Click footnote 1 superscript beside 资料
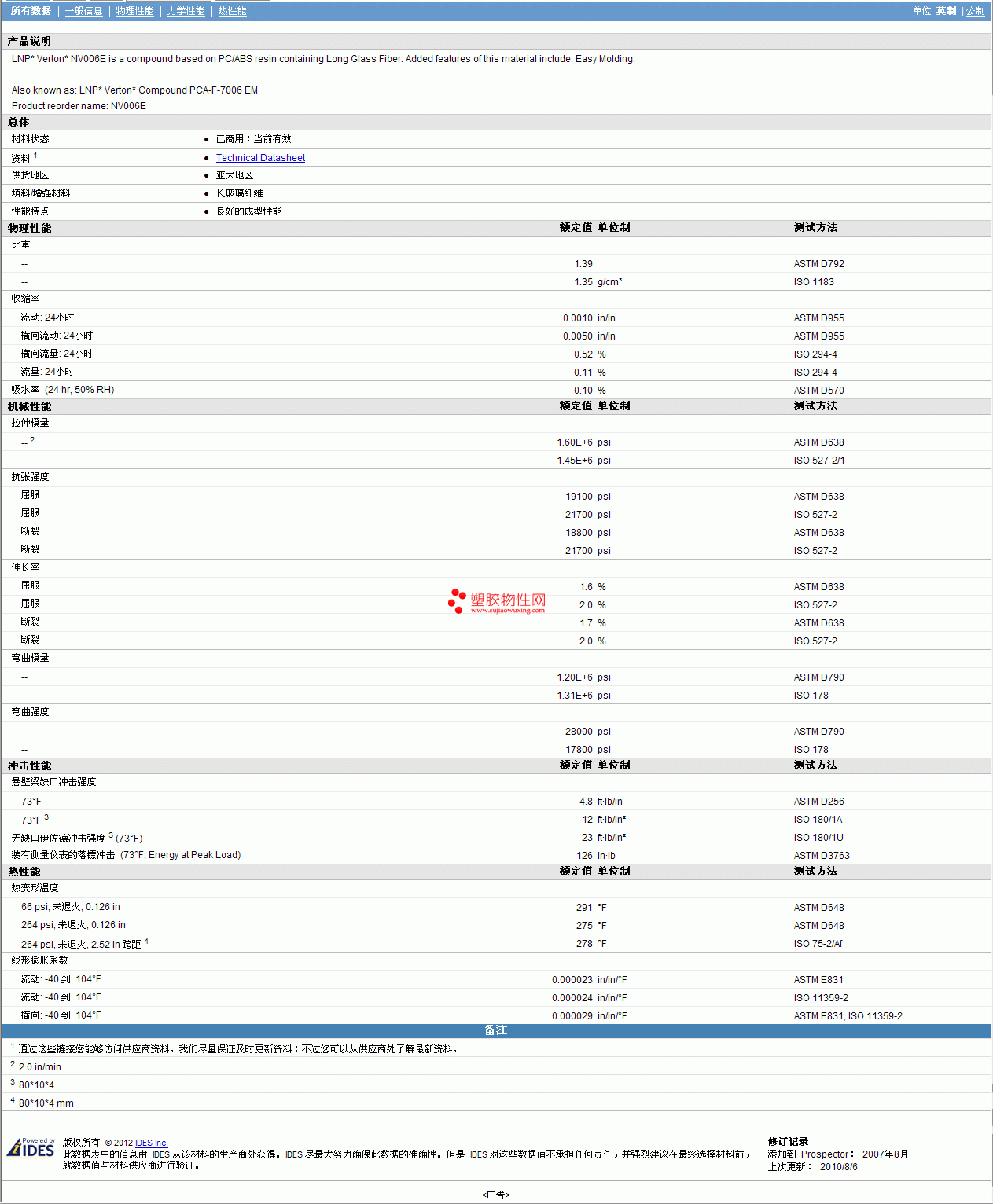993x1204 pixels. coord(35,156)
